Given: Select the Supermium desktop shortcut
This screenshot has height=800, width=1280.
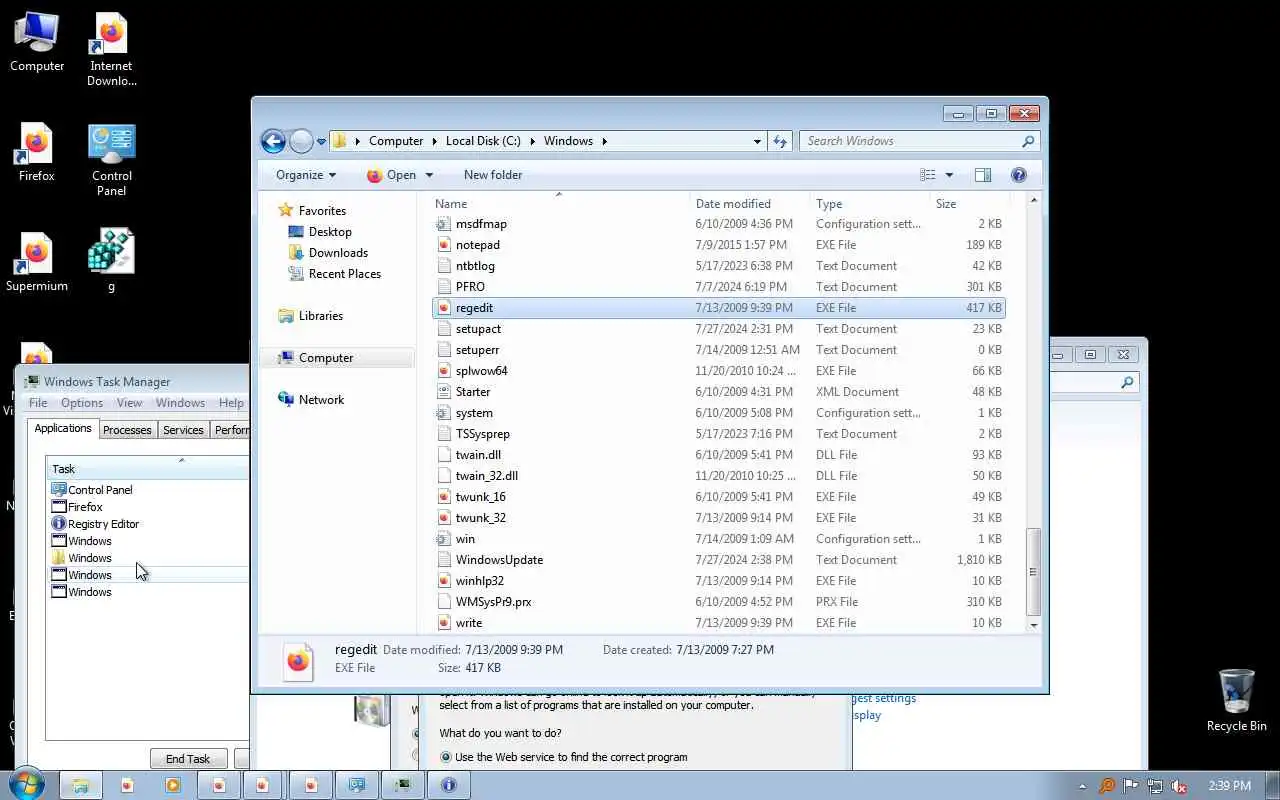Looking at the screenshot, I should point(37,263).
